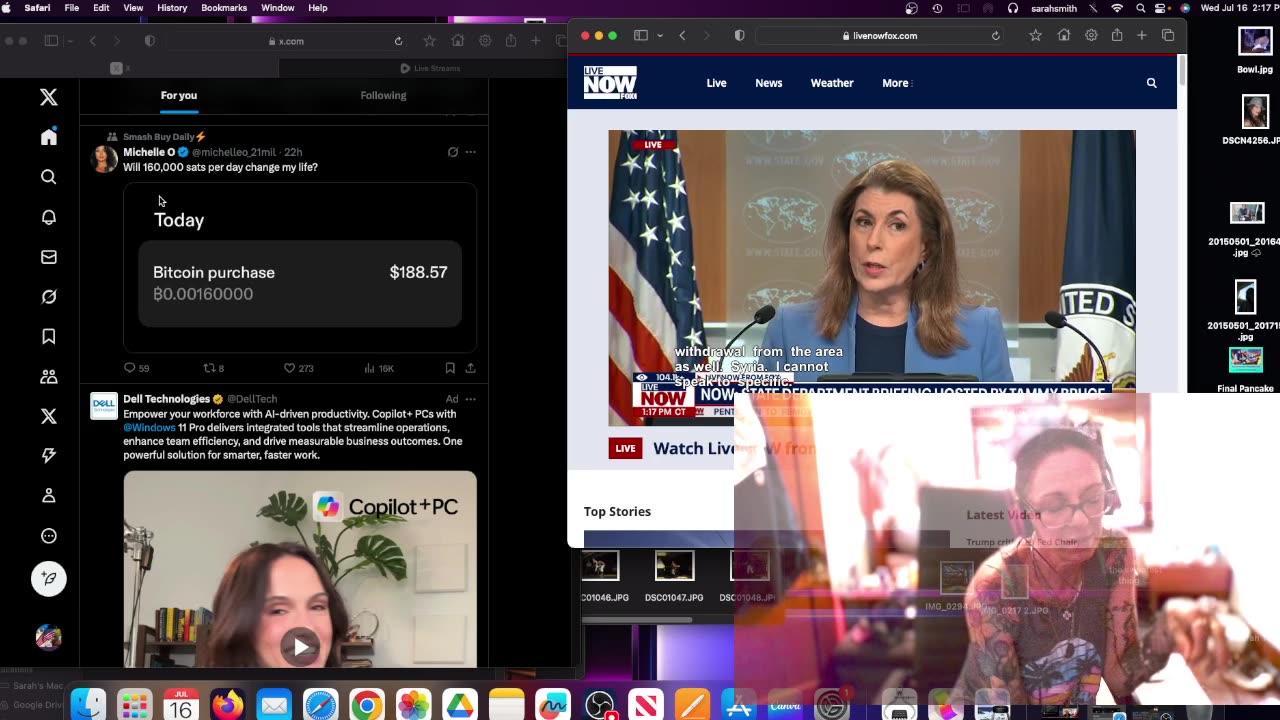
Task: Like Michelle O's post with 273 likes
Action: point(298,368)
